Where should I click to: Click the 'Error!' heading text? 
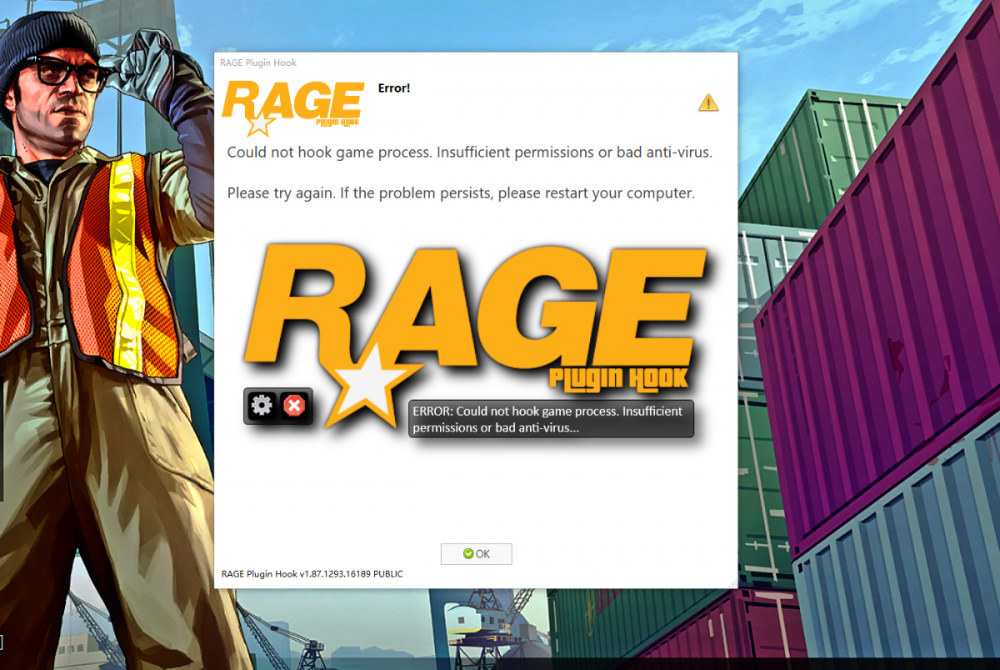(393, 88)
